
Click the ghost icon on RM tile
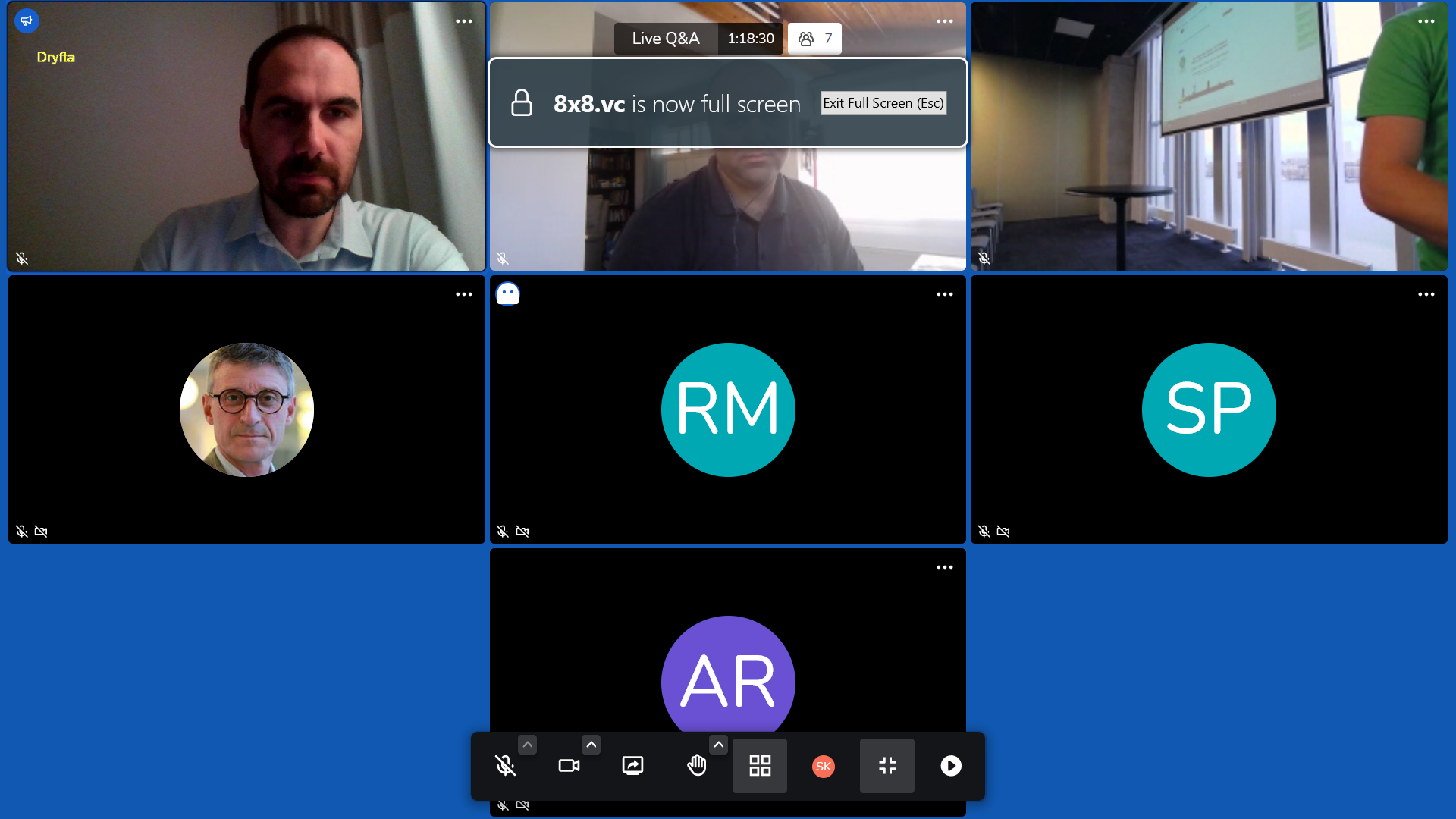point(508,293)
